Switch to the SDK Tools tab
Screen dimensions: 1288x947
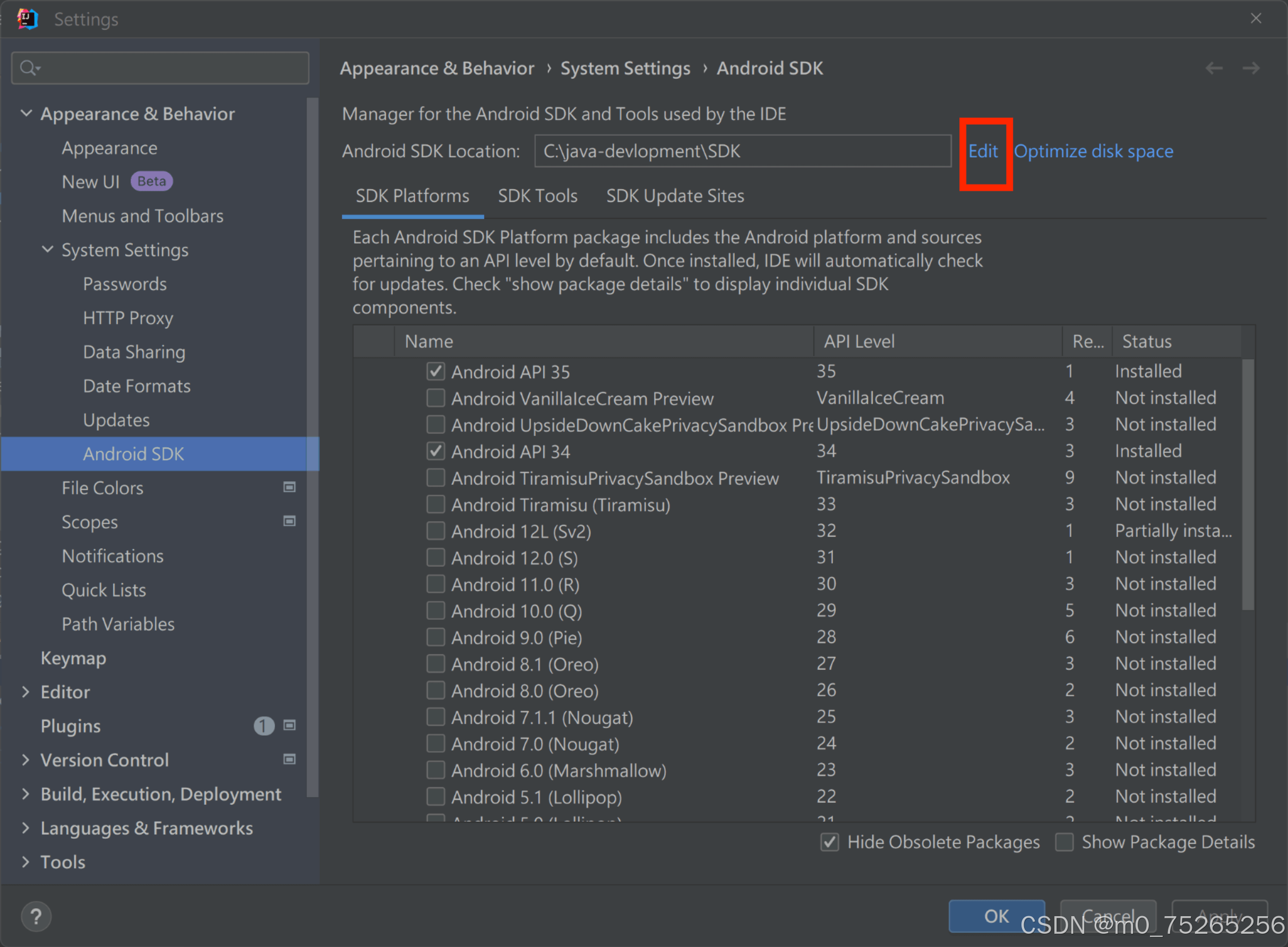pos(537,196)
